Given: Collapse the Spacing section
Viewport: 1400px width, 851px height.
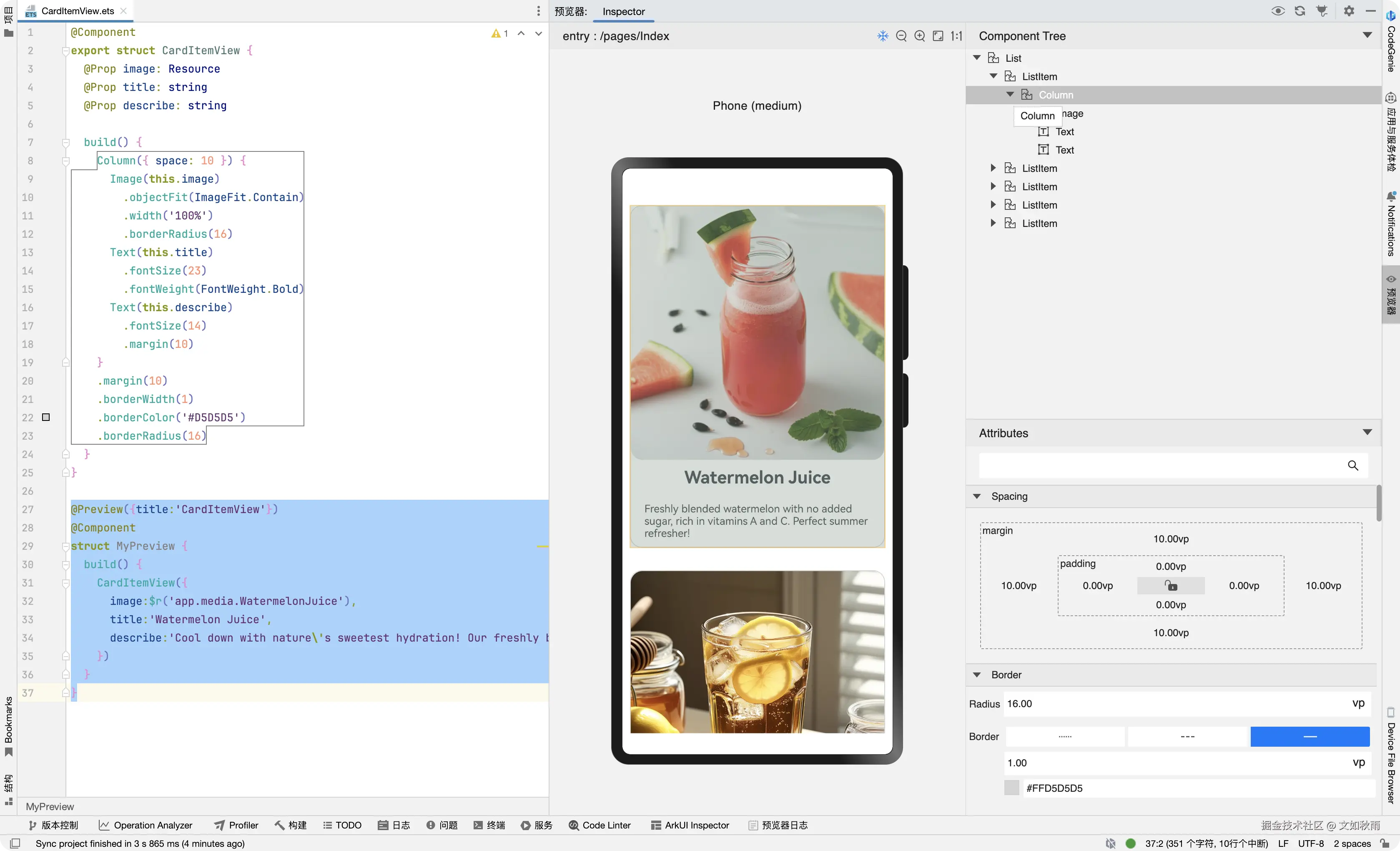Looking at the screenshot, I should click(977, 496).
